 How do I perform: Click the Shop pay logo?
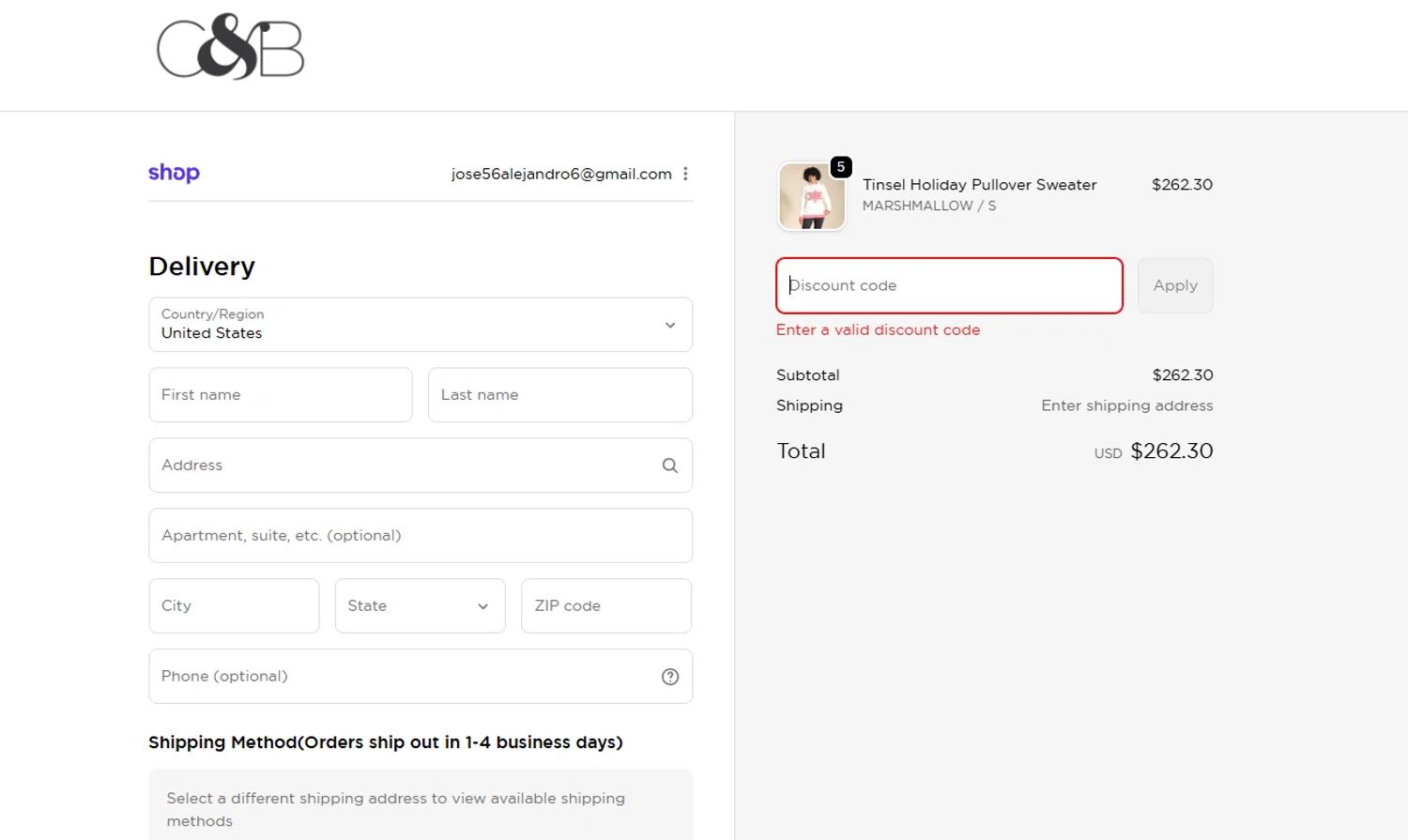point(174,173)
